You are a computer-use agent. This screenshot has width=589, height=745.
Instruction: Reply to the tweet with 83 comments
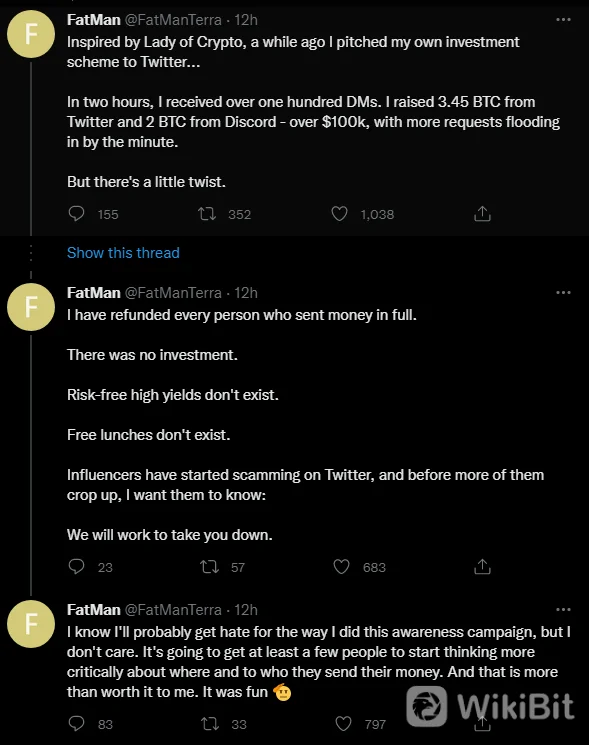[x=76, y=723]
